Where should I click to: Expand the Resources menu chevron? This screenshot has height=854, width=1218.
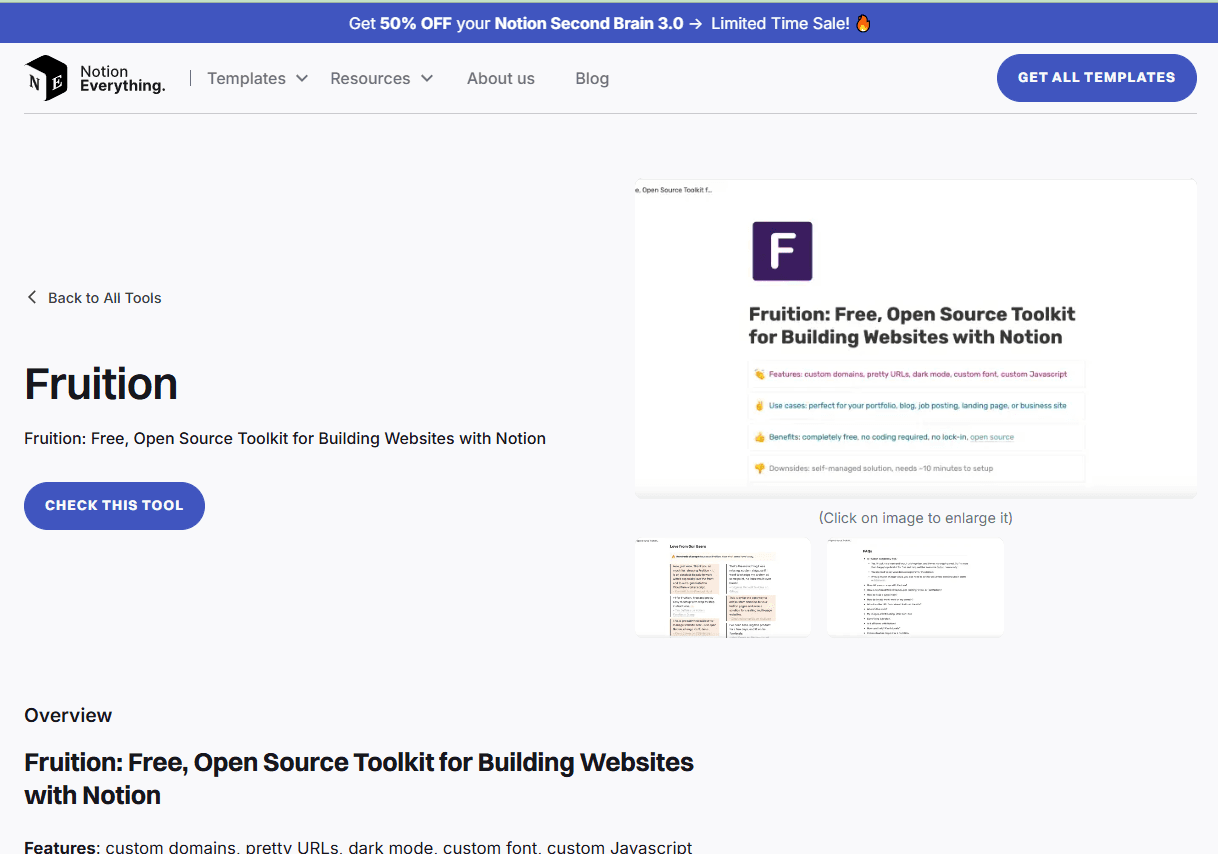coord(427,78)
